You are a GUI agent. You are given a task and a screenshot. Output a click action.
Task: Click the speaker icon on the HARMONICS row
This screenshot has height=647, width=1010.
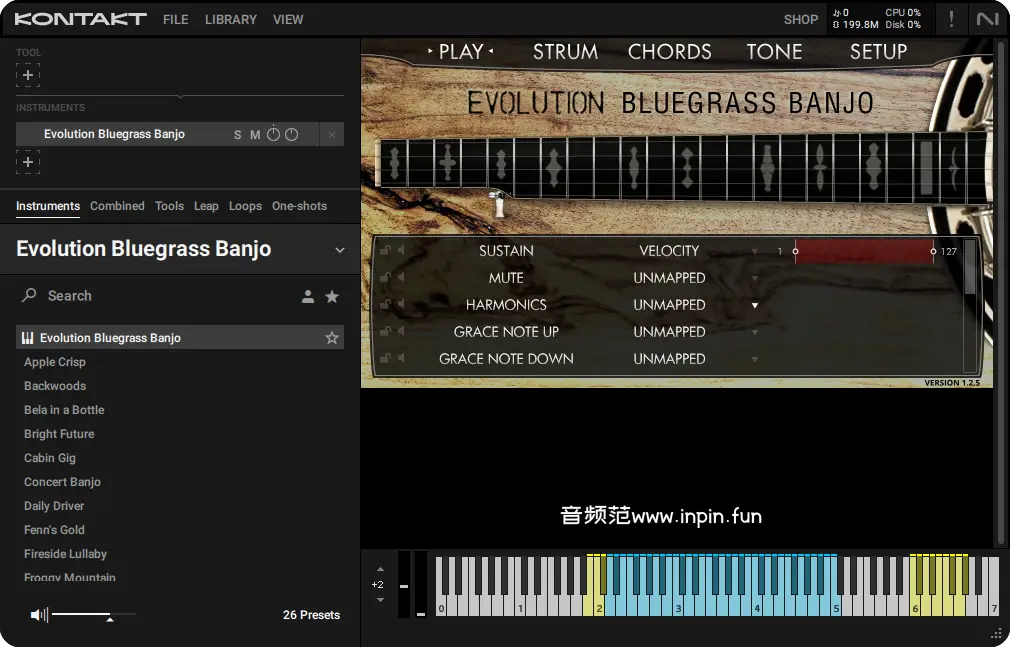(401, 305)
